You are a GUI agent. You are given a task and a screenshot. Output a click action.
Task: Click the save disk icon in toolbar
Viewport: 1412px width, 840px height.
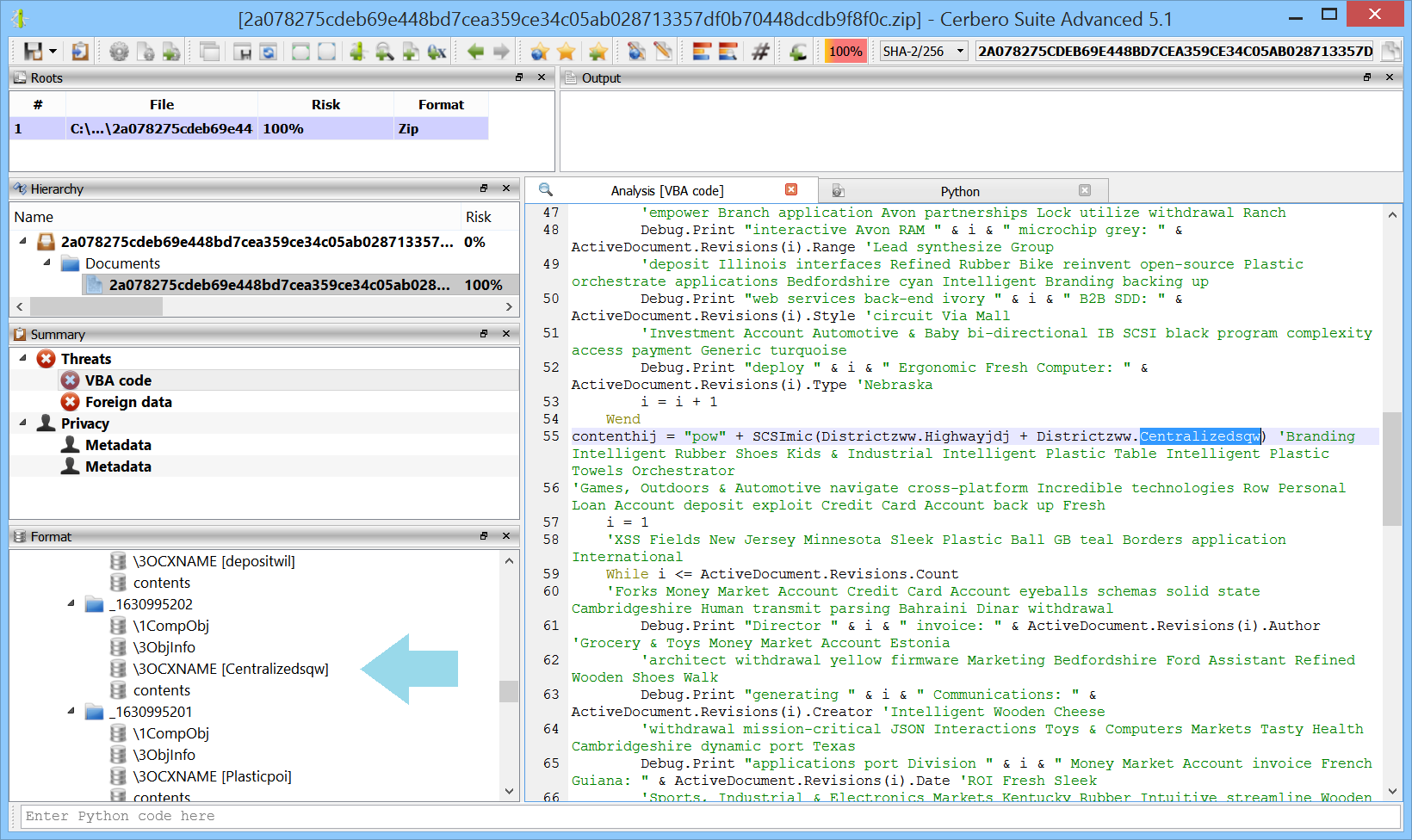click(x=33, y=52)
